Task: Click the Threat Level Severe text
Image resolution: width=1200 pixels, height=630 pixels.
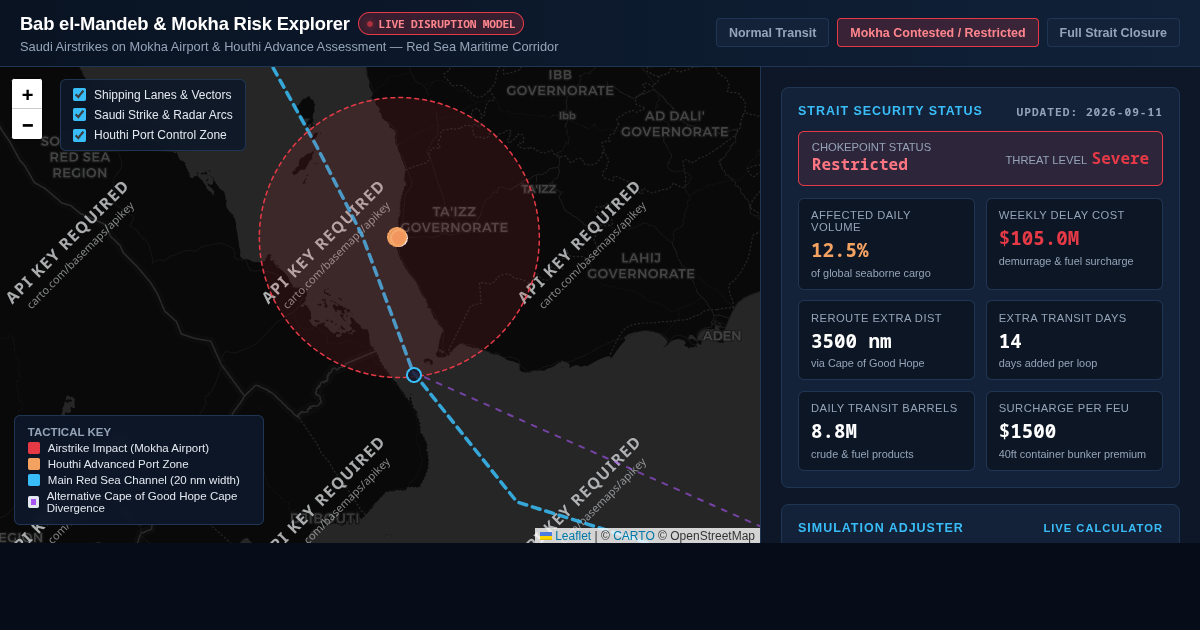Action: coord(1077,159)
